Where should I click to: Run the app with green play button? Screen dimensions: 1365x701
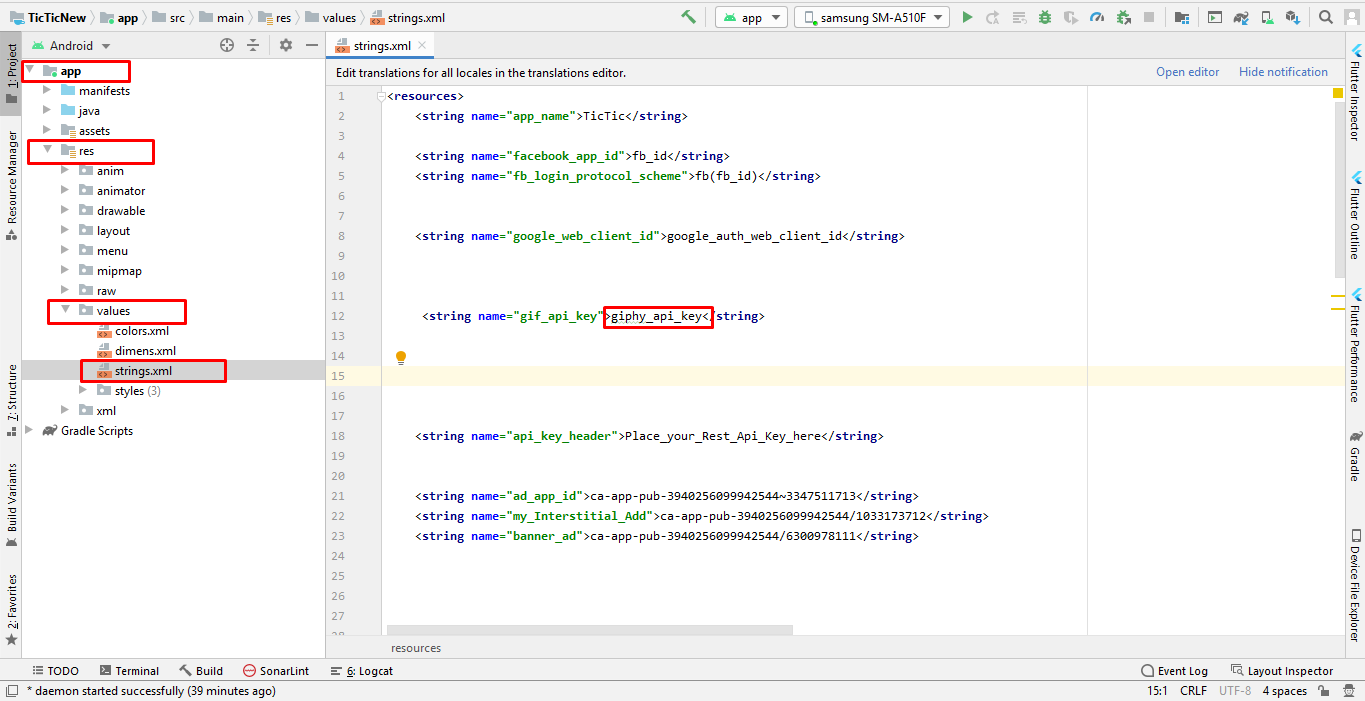(x=966, y=17)
